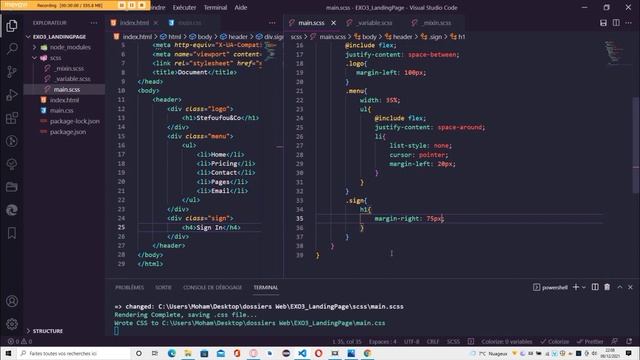Close the terminal panel
This screenshot has width=640, height=360.
click(x=630, y=287)
